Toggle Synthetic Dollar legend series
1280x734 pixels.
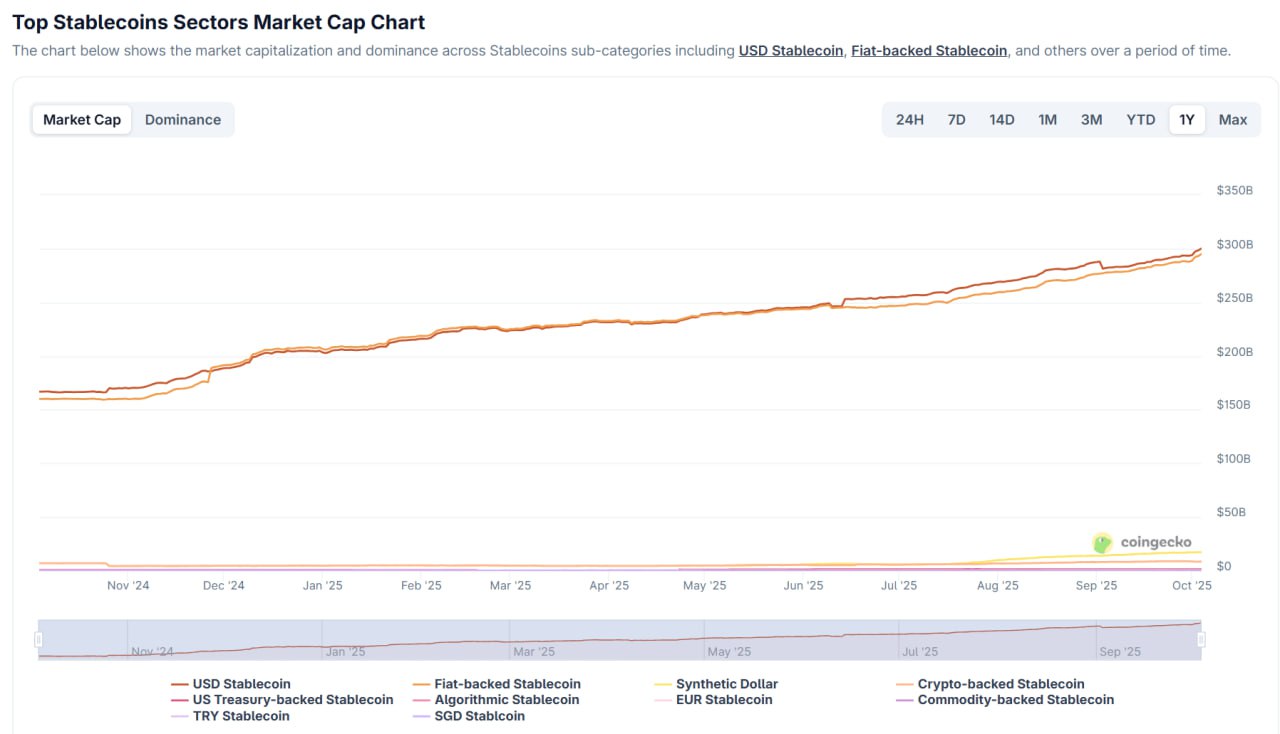[726, 684]
